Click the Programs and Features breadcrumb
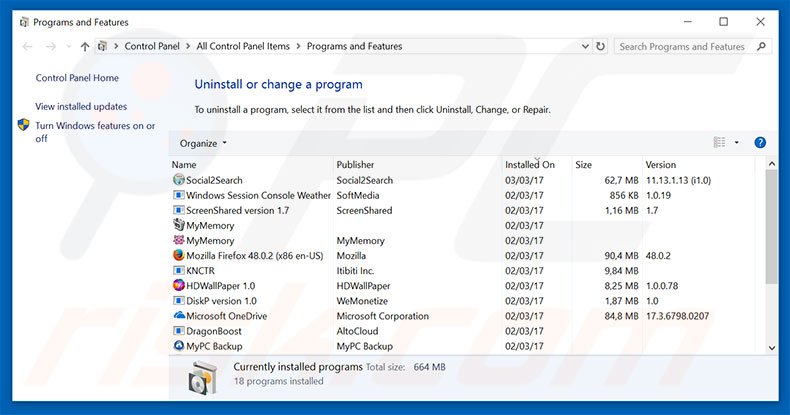This screenshot has height=415, width=790. (354, 46)
